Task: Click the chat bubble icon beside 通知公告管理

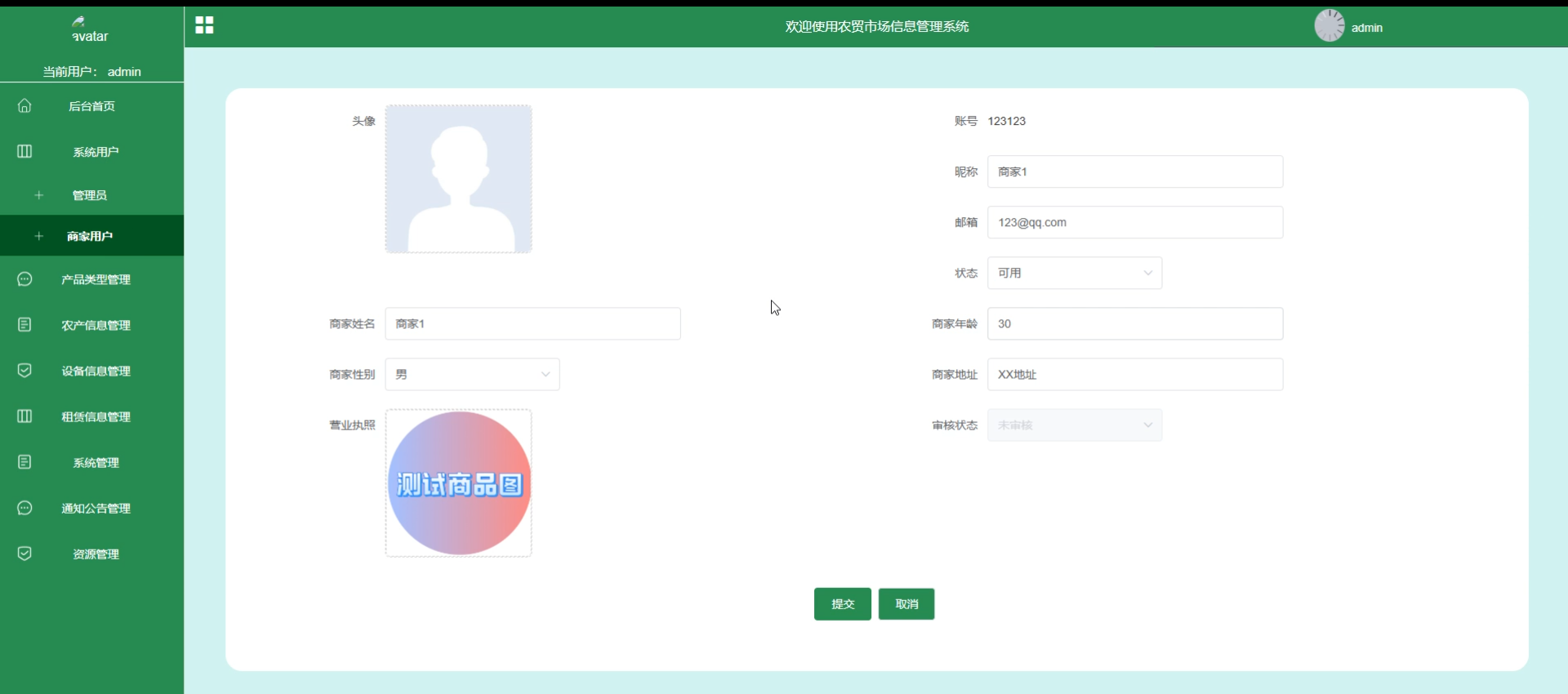Action: tap(24, 508)
